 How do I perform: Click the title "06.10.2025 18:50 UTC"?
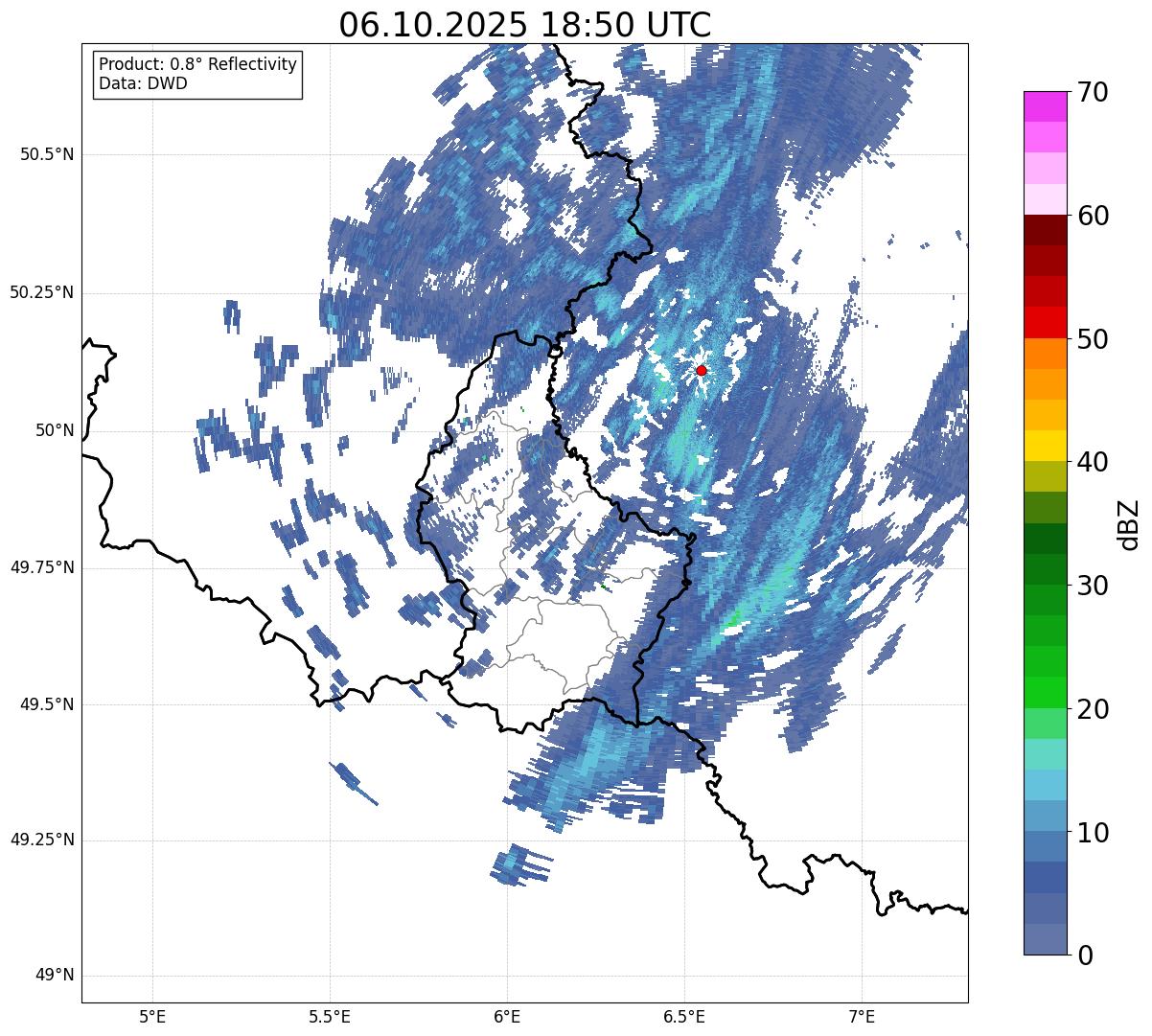525,25
